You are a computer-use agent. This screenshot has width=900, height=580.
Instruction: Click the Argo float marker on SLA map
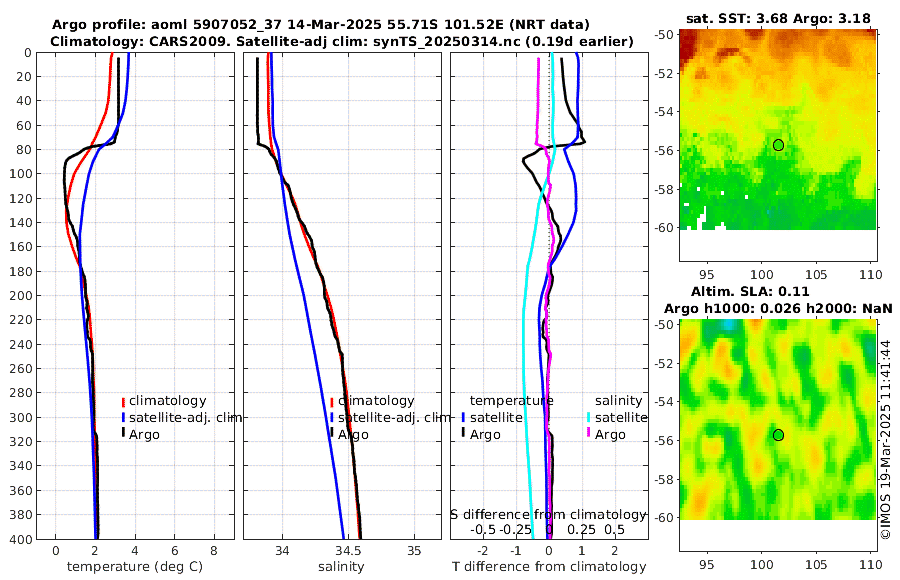point(778,435)
